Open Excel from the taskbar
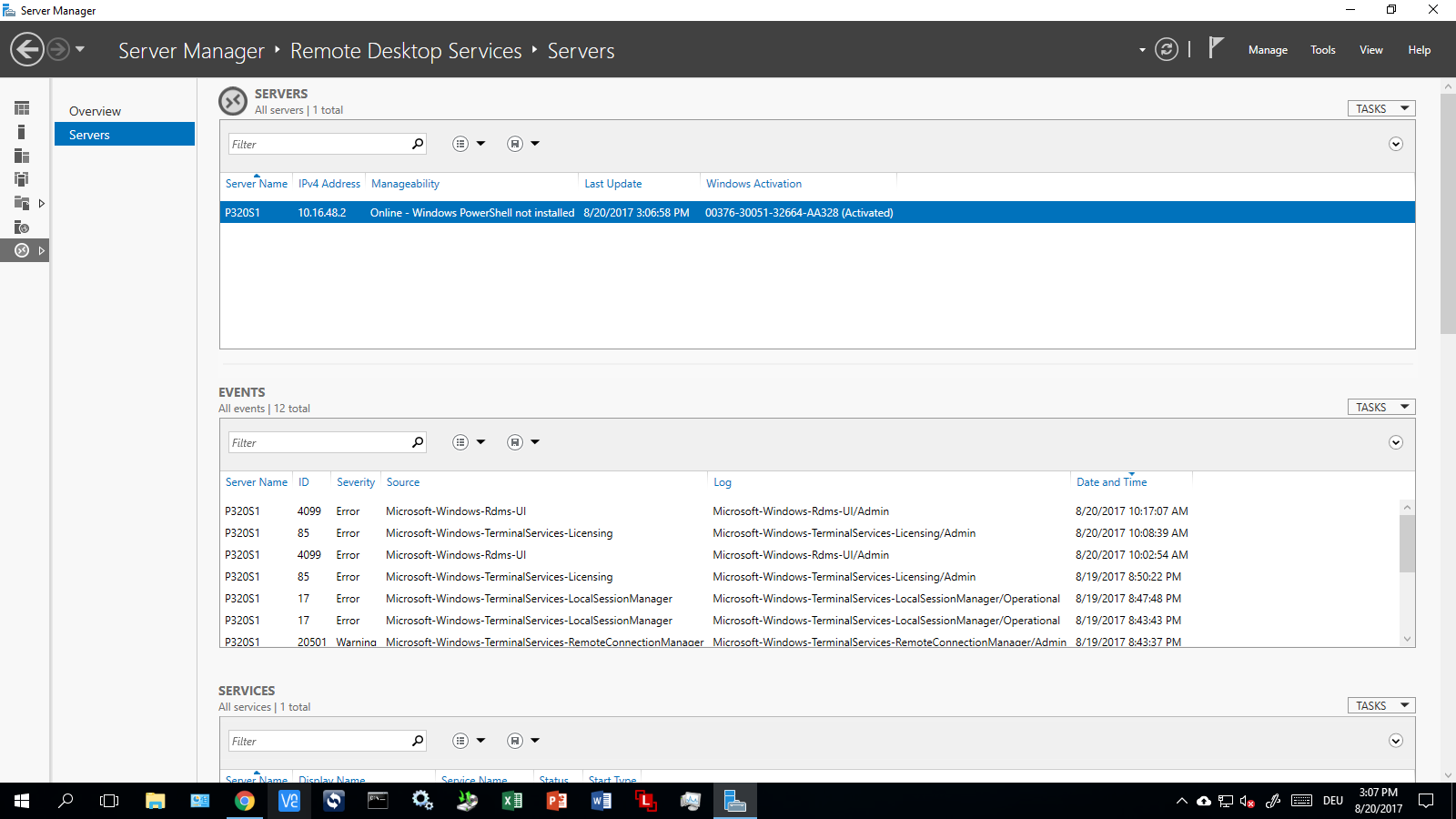 pos(511,801)
